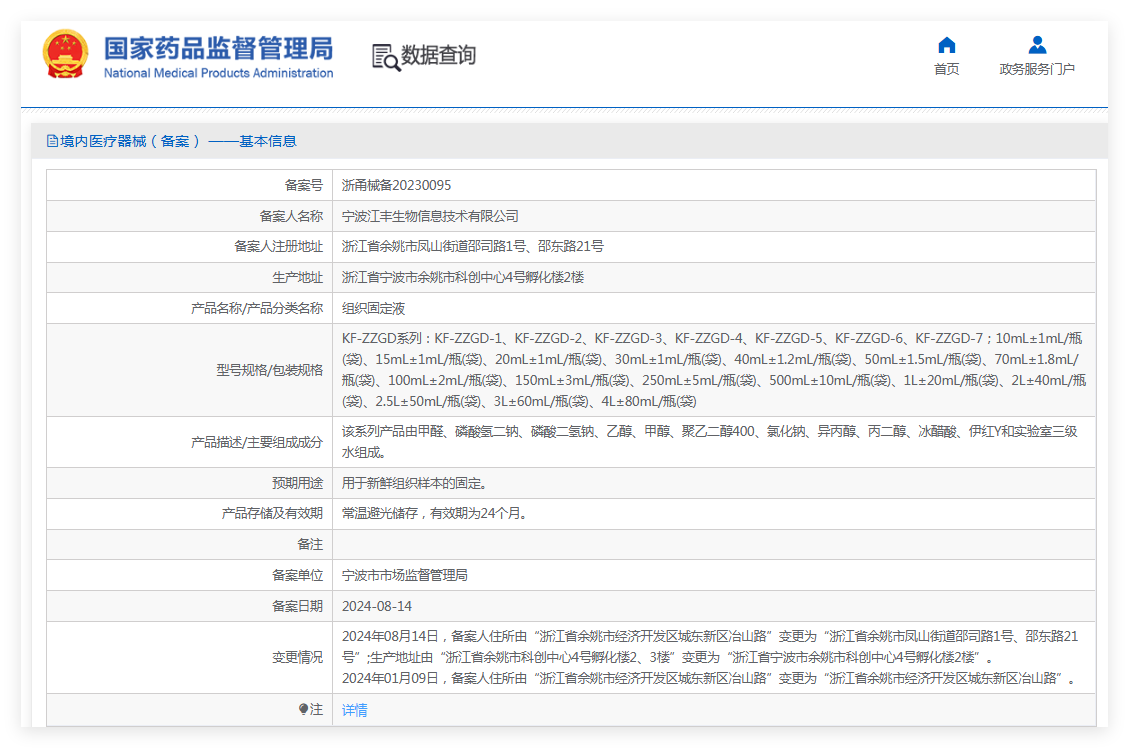1129x748 pixels.
Task: Click the 政务服务门户 label
Action: [1037, 69]
